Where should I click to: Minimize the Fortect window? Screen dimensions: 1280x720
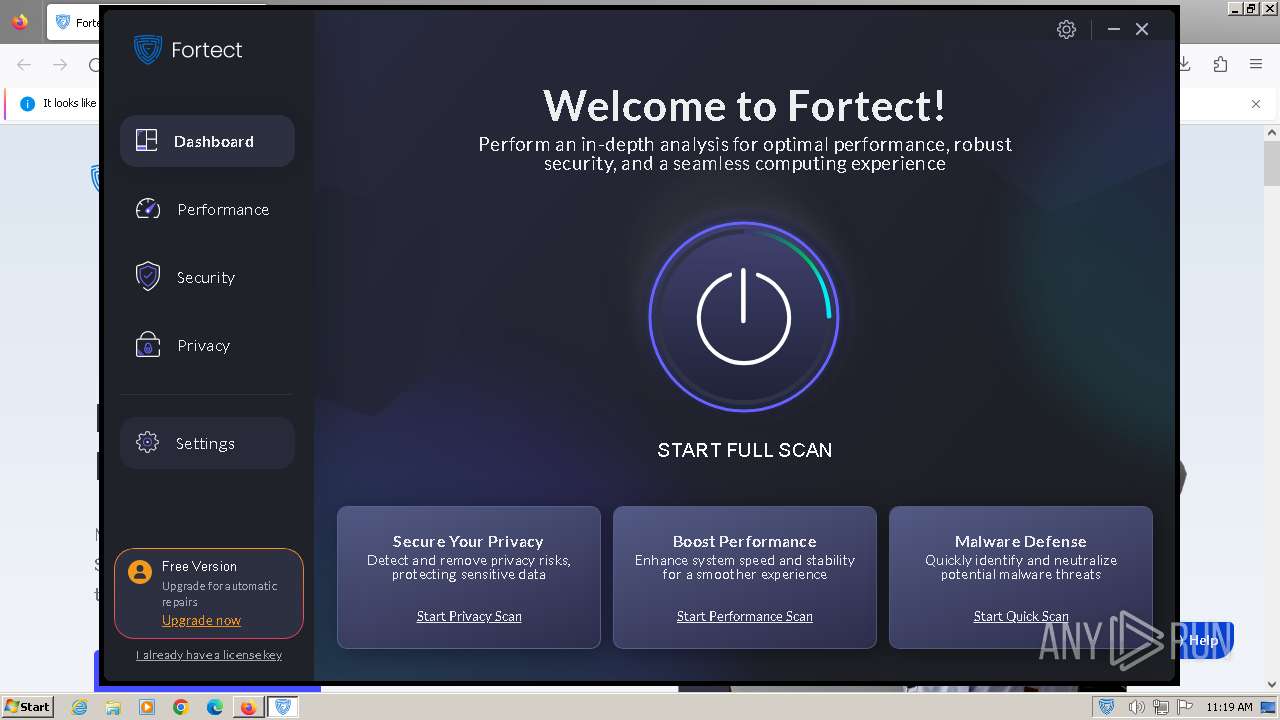point(1113,29)
